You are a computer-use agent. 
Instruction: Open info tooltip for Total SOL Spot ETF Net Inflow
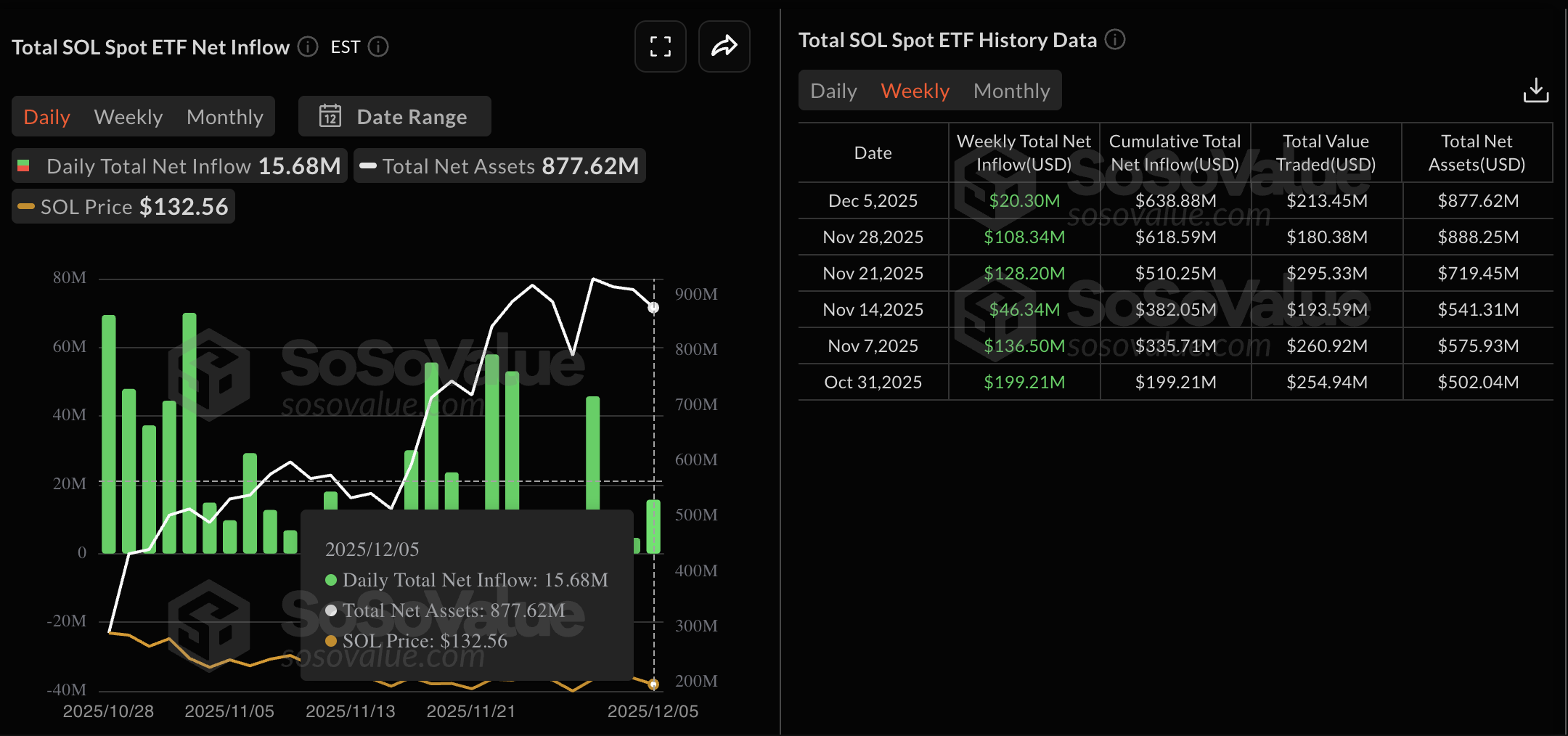click(x=307, y=46)
